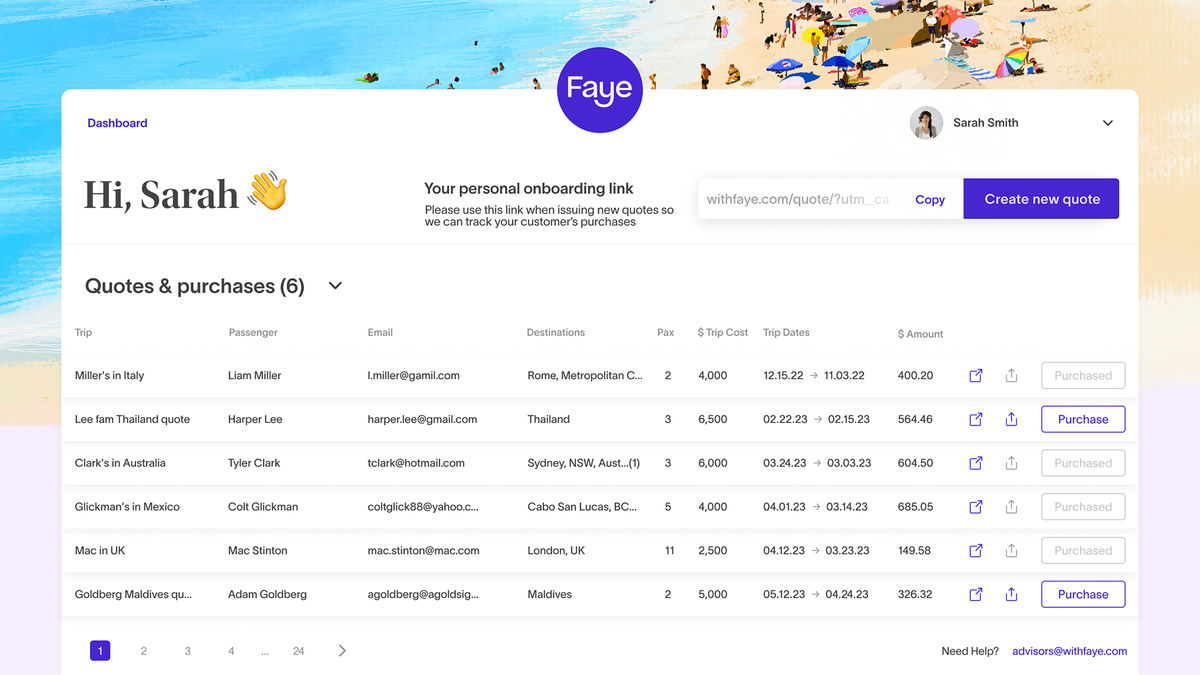Image resolution: width=1200 pixels, height=675 pixels.
Task: Click the Passenger column header
Action: [x=253, y=332]
